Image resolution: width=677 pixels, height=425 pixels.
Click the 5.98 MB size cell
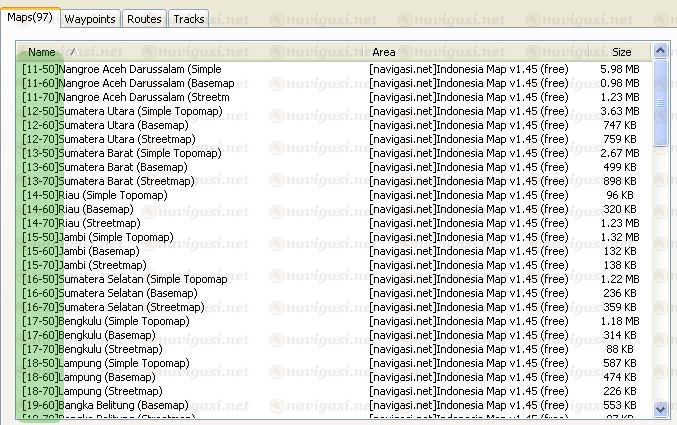click(x=619, y=68)
